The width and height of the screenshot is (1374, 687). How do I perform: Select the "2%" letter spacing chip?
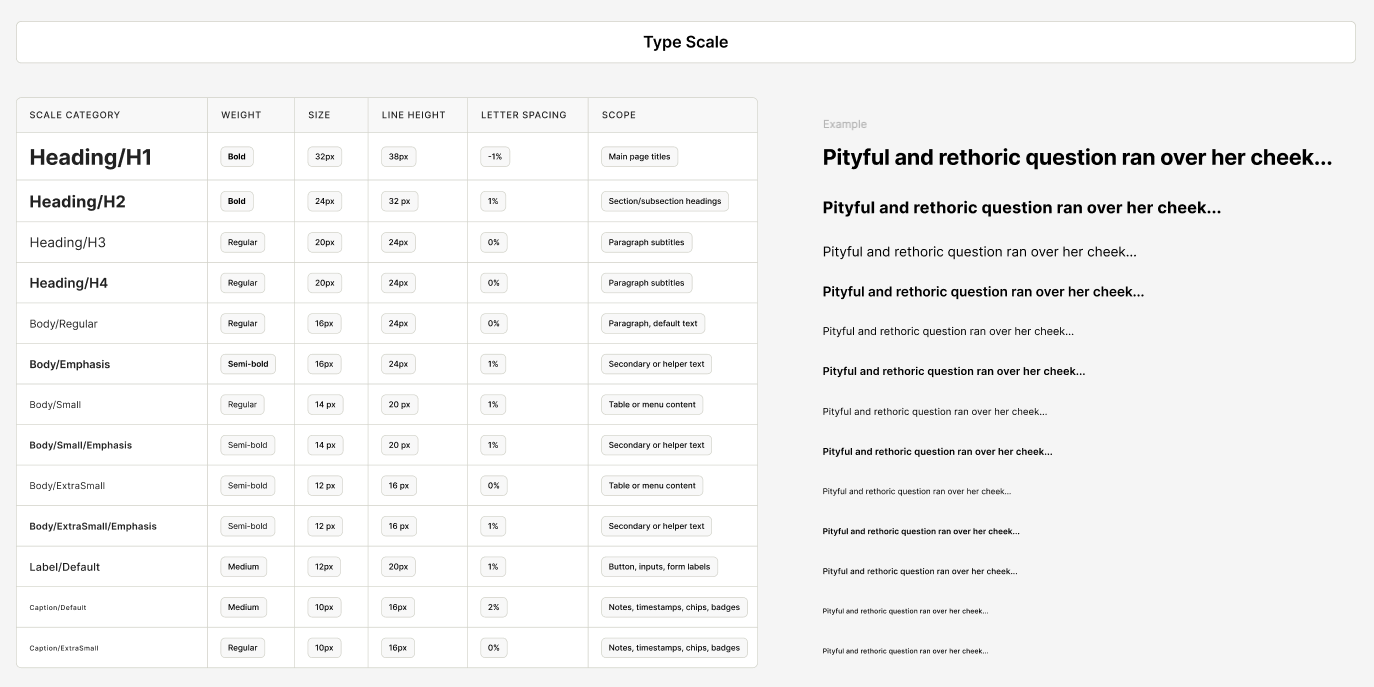pyautogui.click(x=494, y=608)
